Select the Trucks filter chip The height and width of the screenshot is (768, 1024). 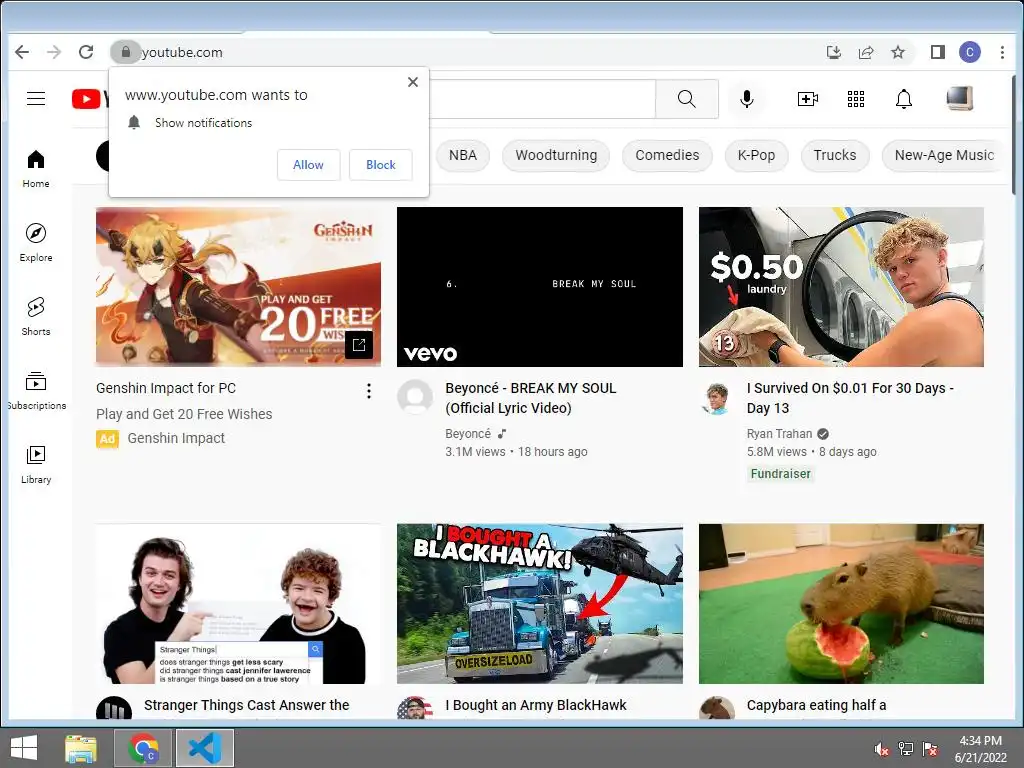835,155
